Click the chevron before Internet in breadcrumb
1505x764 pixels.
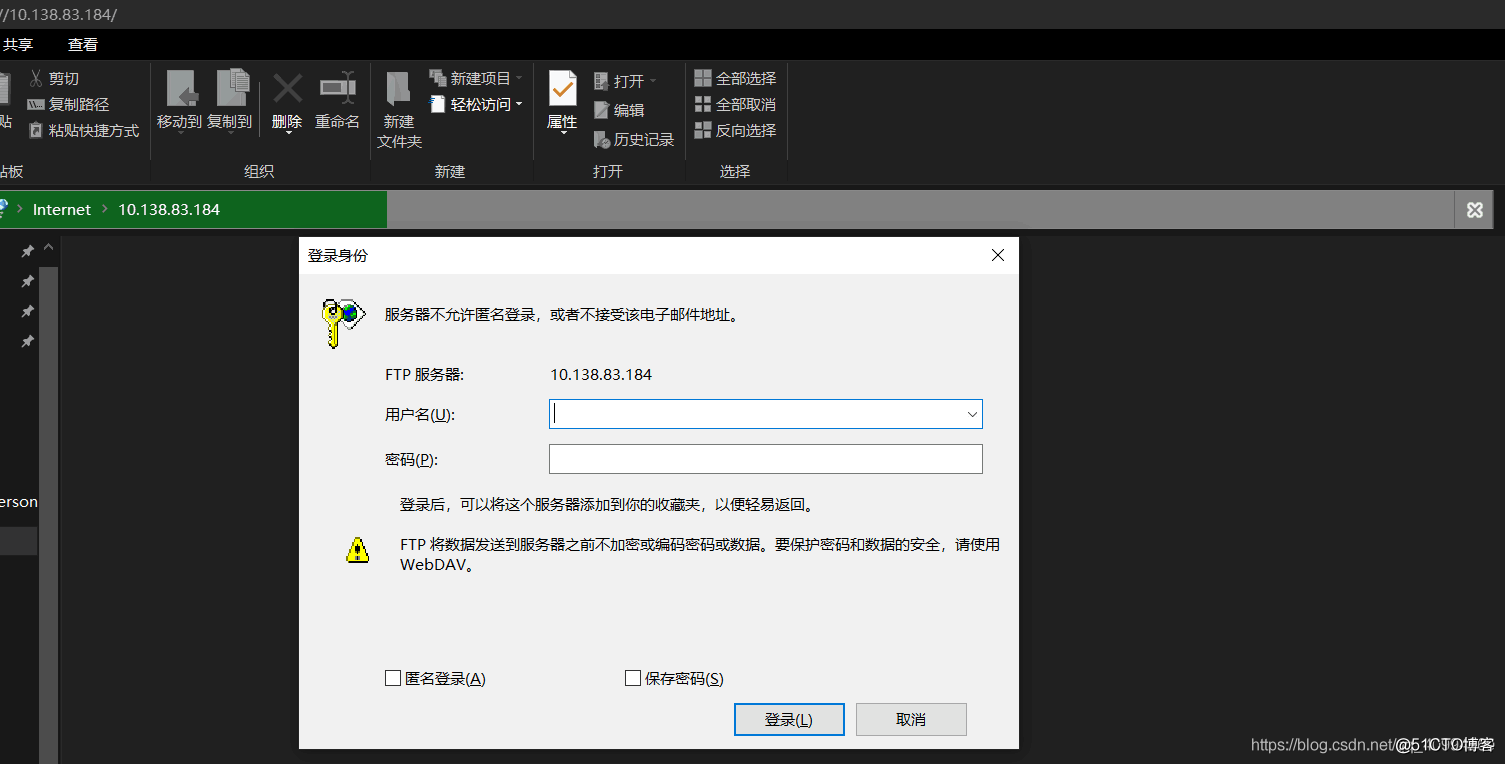click(20, 209)
